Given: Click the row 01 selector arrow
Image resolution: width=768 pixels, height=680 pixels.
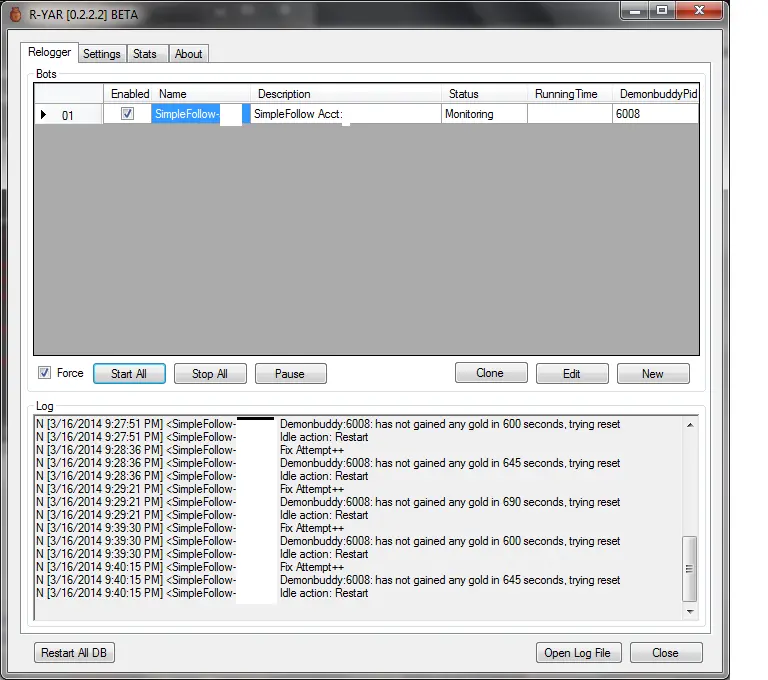Looking at the screenshot, I should pos(43,115).
